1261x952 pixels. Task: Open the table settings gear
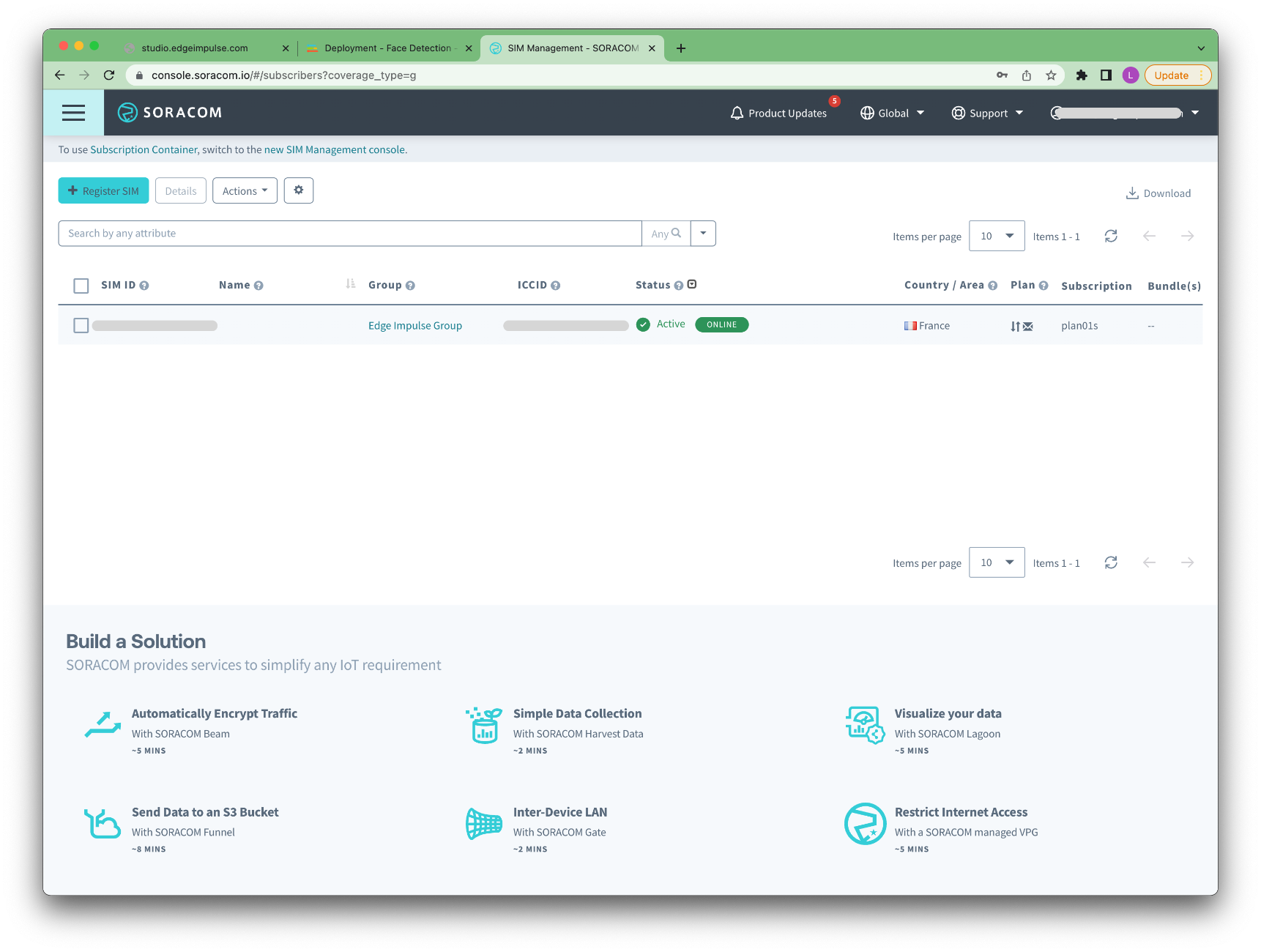pos(299,190)
